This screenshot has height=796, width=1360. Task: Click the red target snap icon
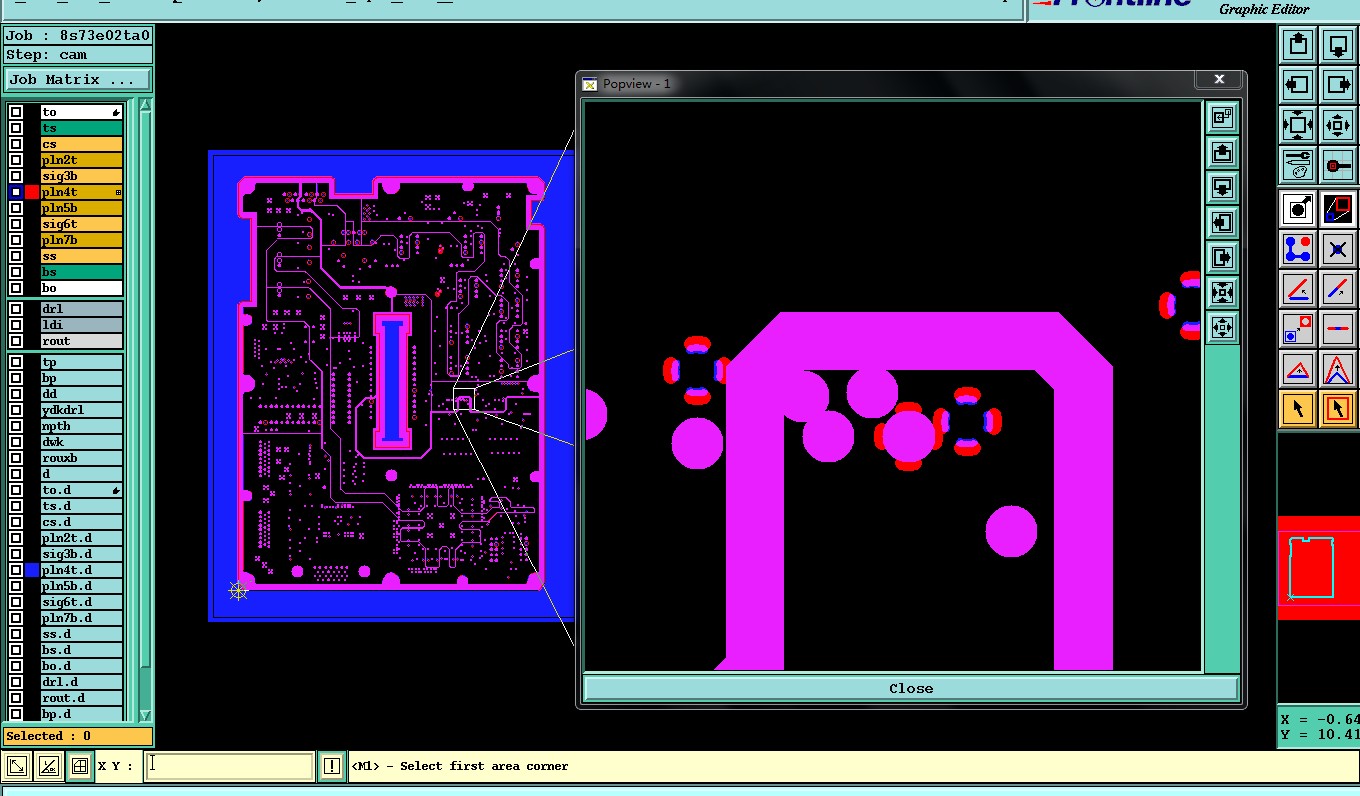[1338, 165]
